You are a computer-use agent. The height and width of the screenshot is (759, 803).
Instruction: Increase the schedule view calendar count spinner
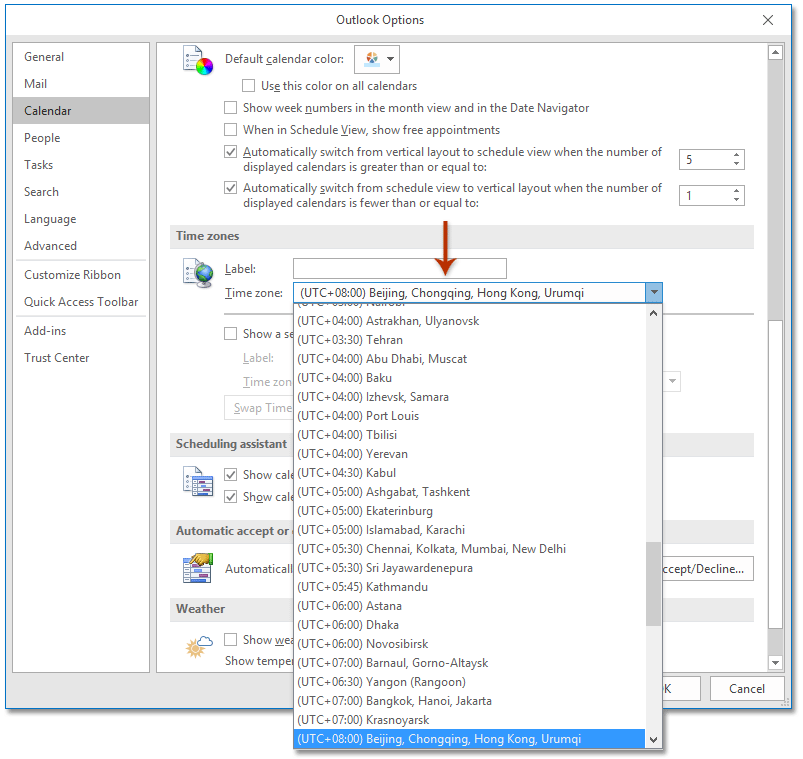[x=737, y=155]
